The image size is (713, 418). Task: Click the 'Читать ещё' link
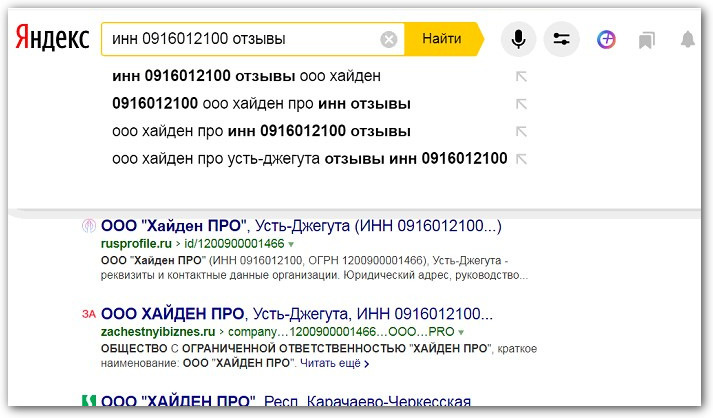tap(335, 363)
